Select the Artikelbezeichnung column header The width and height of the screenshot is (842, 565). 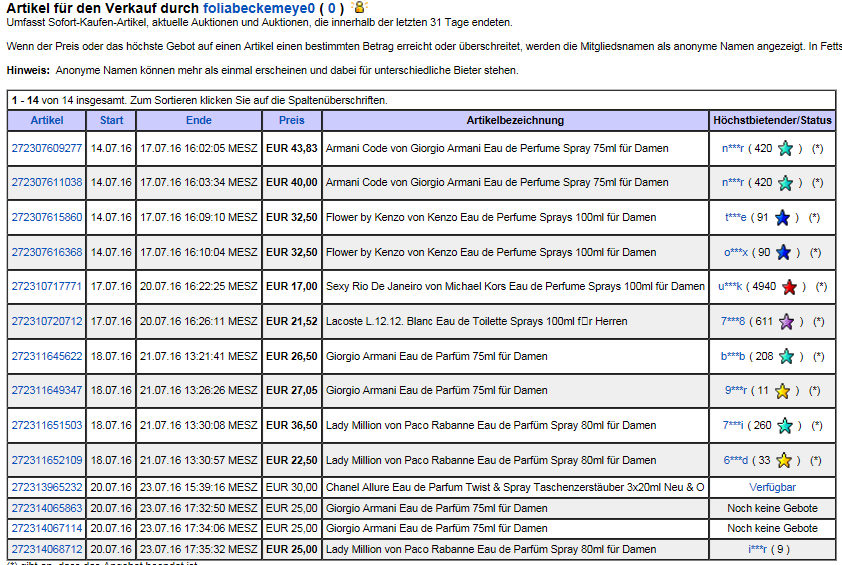[x=515, y=120]
